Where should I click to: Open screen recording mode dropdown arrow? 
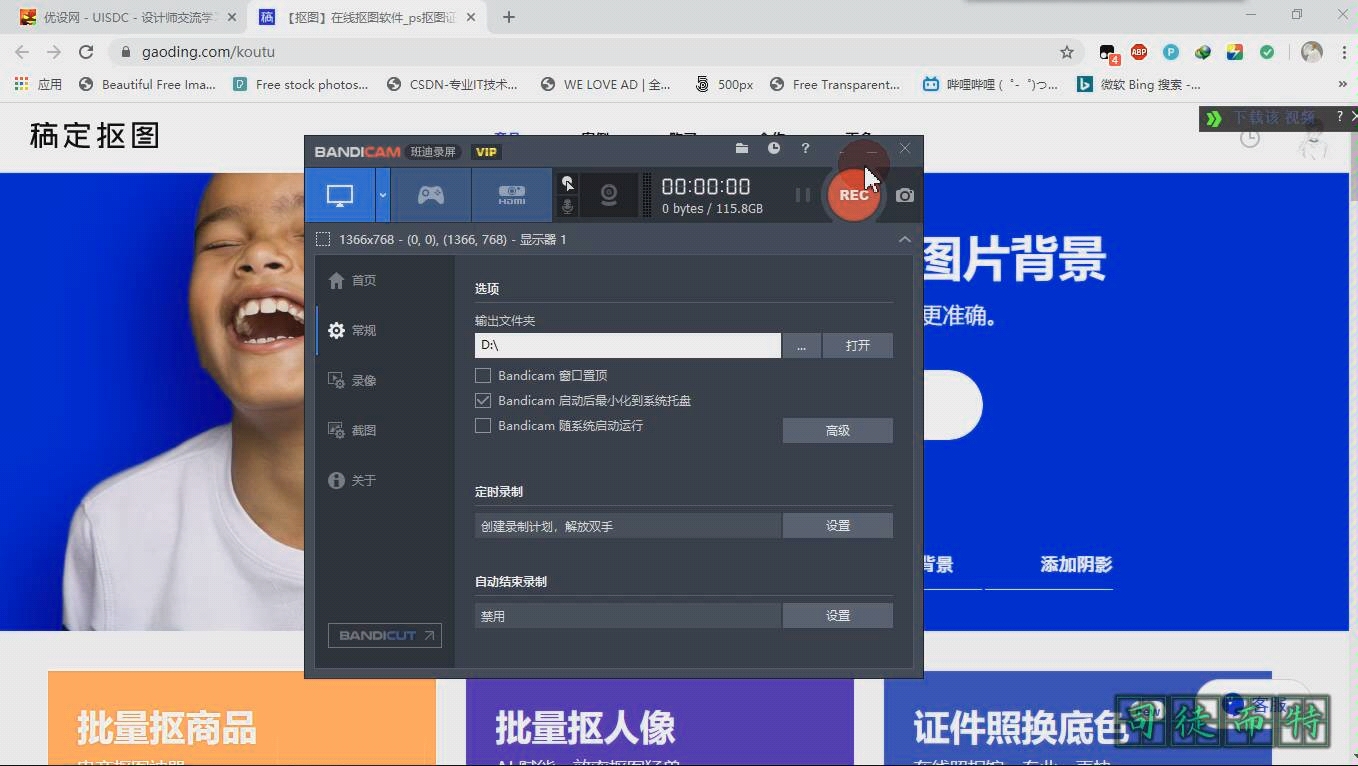382,195
